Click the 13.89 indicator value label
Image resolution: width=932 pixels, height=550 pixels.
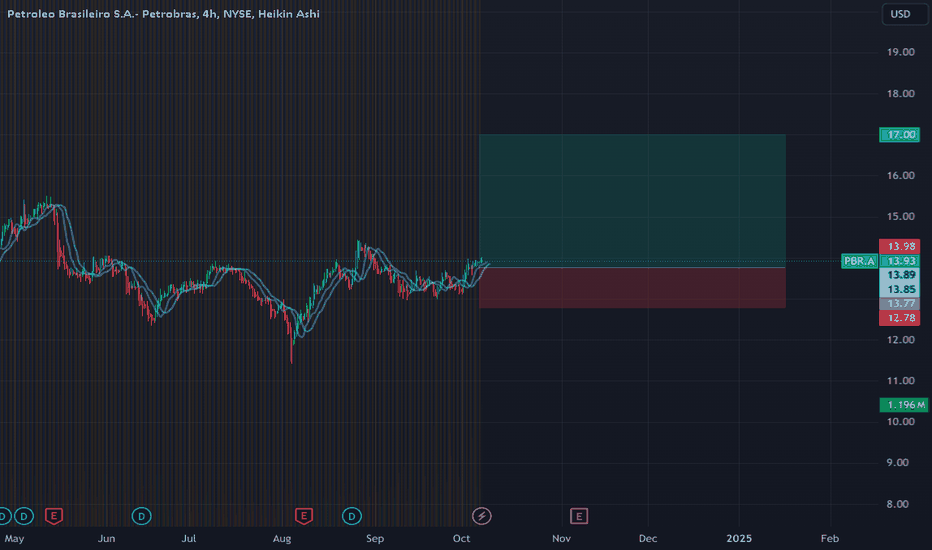[x=899, y=275]
